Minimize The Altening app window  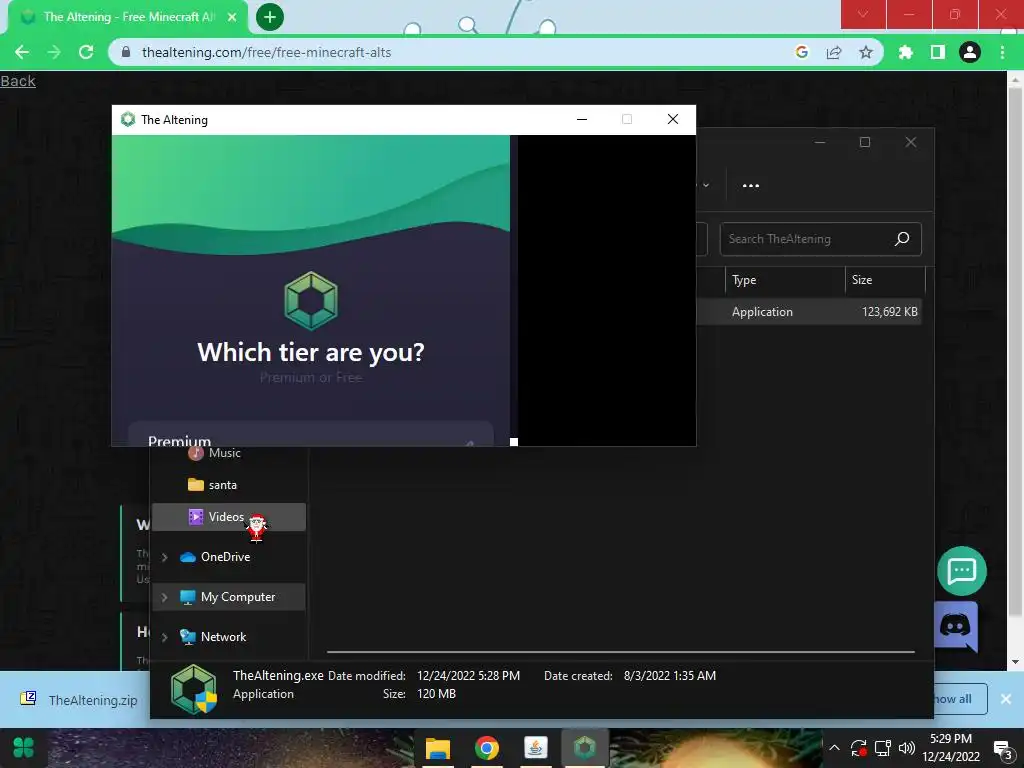(582, 120)
